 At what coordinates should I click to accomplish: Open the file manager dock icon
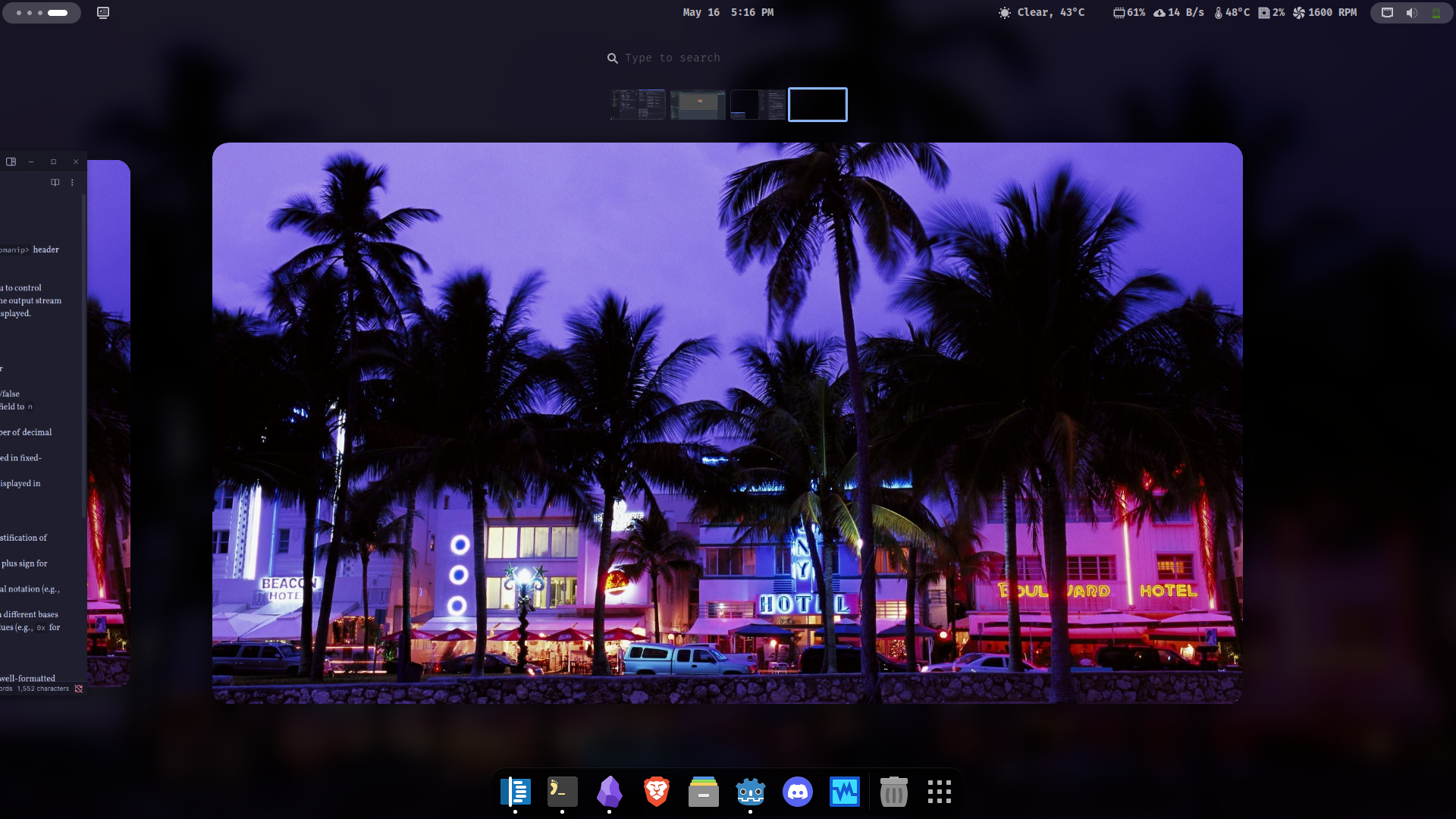[703, 792]
